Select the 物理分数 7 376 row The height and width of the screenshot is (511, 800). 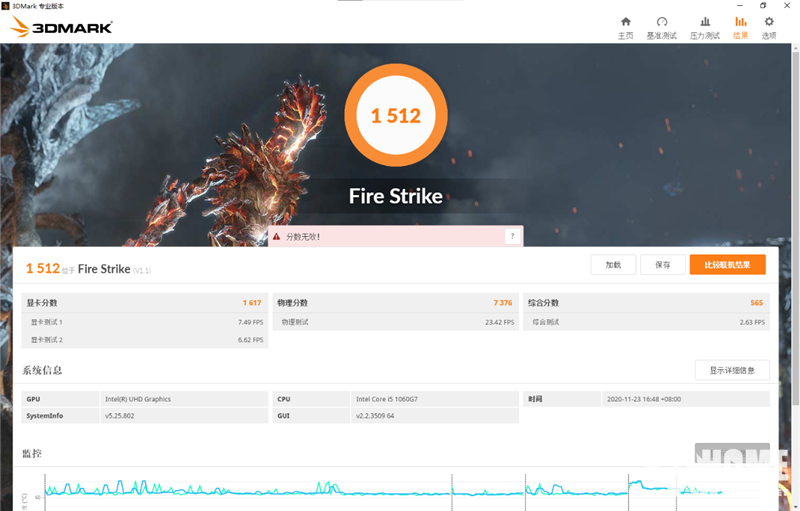(x=395, y=303)
